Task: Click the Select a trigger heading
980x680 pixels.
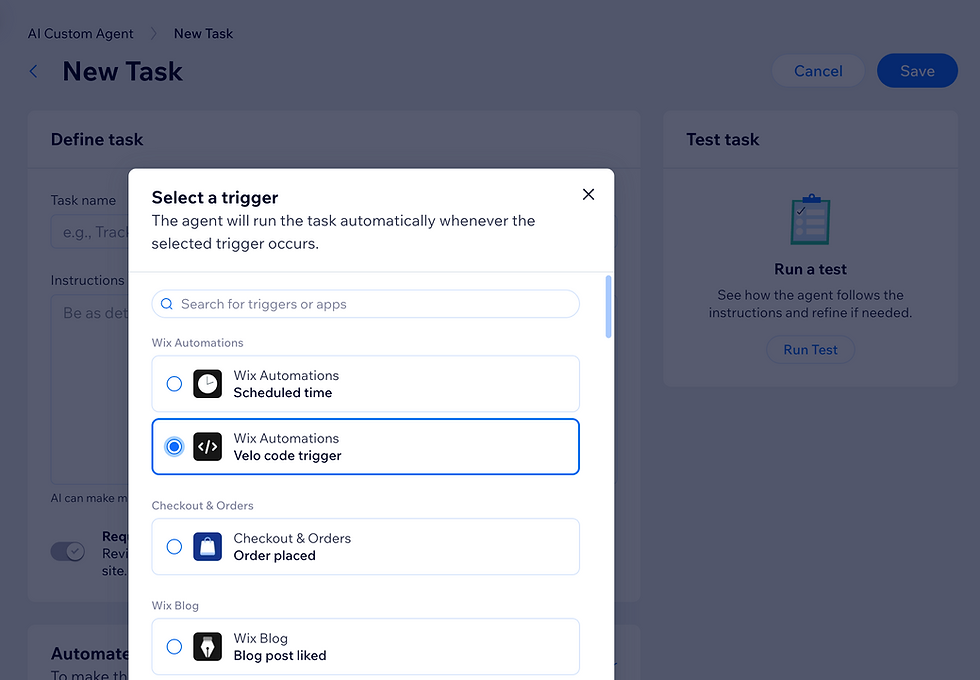Action: tap(215, 198)
